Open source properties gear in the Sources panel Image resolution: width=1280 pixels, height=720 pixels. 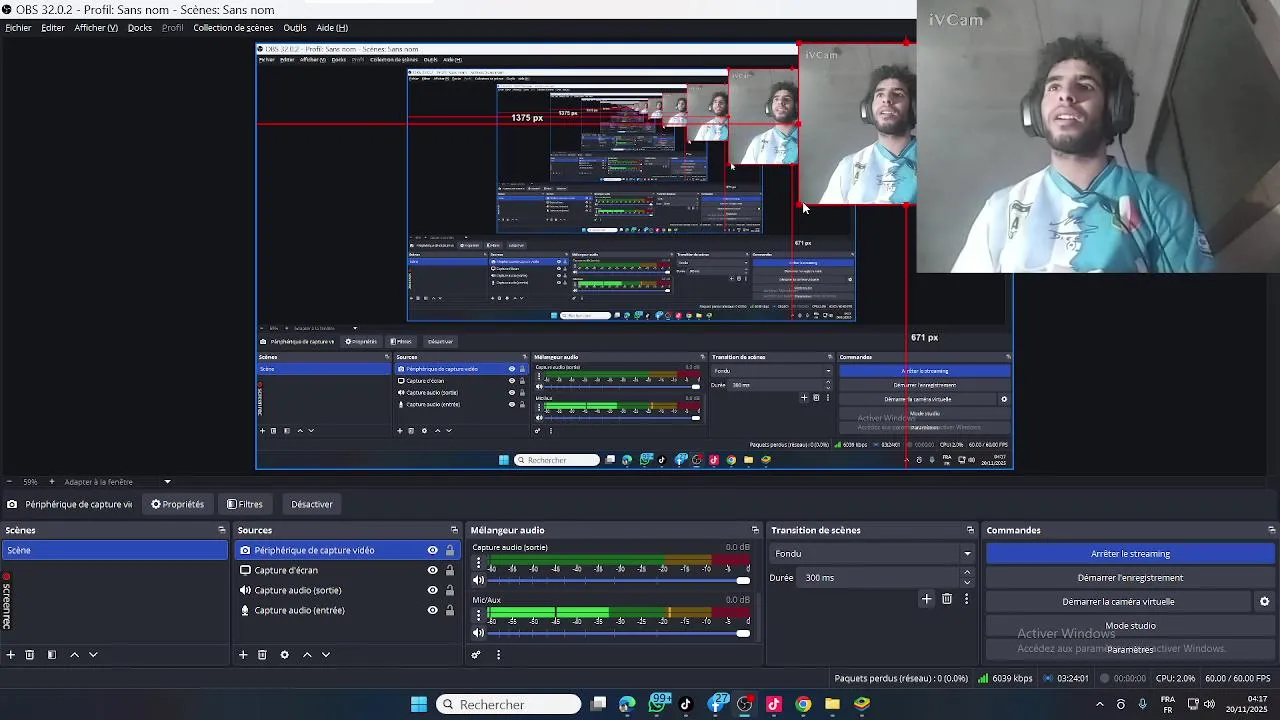click(x=284, y=655)
